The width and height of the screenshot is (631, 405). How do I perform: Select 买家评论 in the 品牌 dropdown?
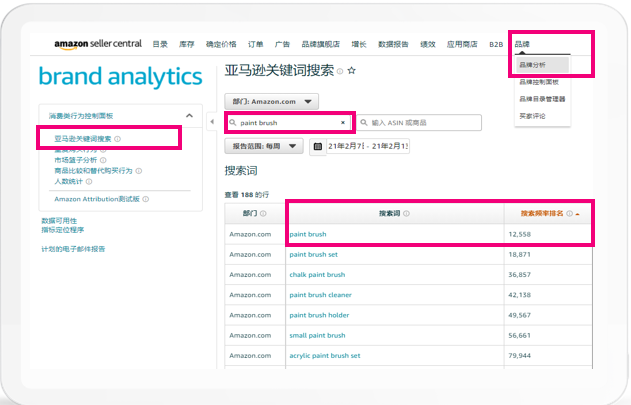click(532, 116)
